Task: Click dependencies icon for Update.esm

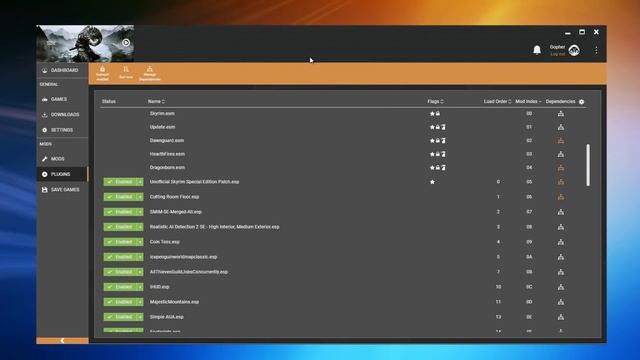Action: click(x=561, y=127)
